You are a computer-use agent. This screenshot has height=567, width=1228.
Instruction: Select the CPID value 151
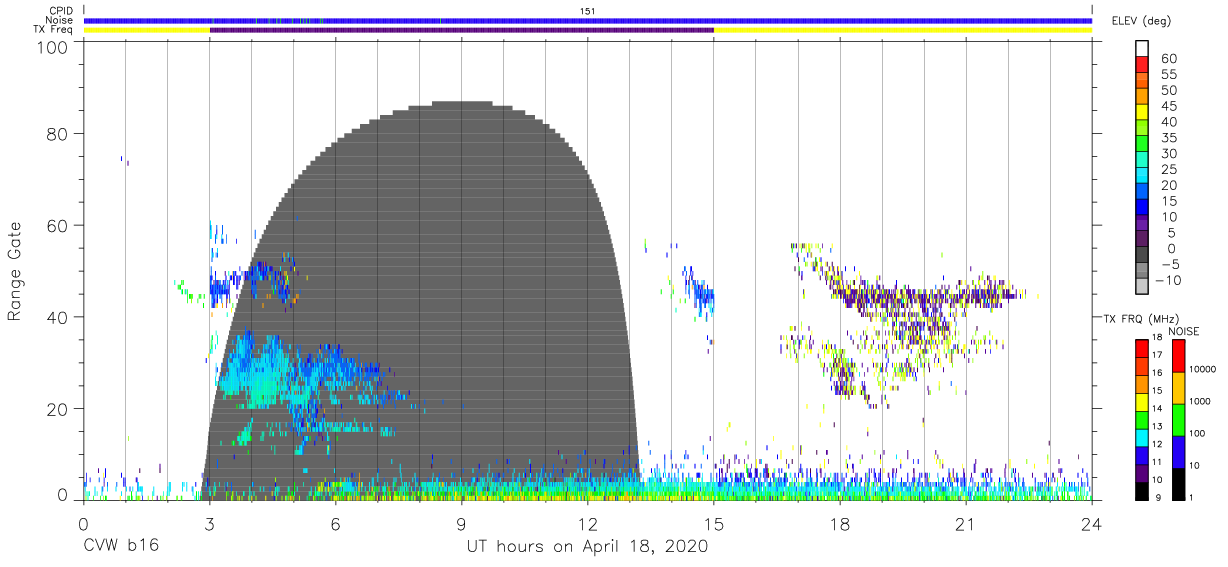tap(587, 10)
